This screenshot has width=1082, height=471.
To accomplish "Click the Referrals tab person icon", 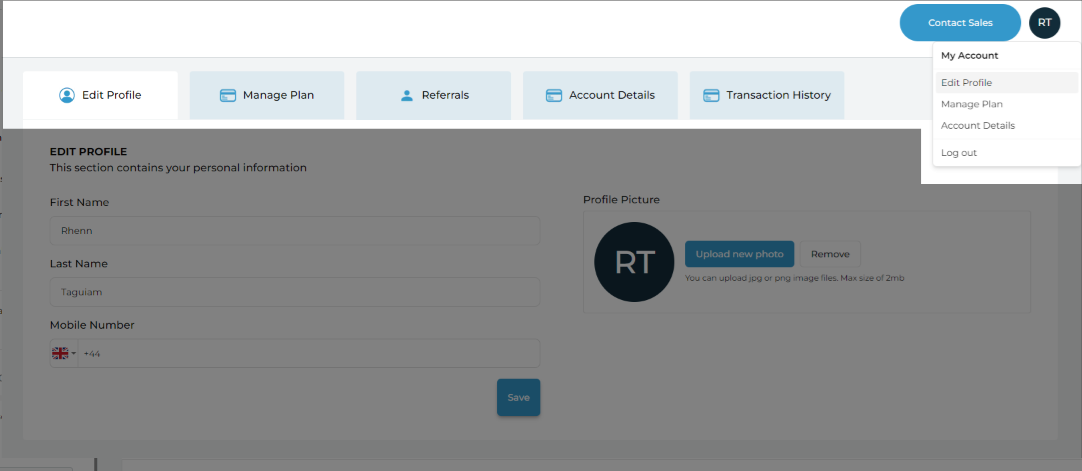I will coord(406,95).
